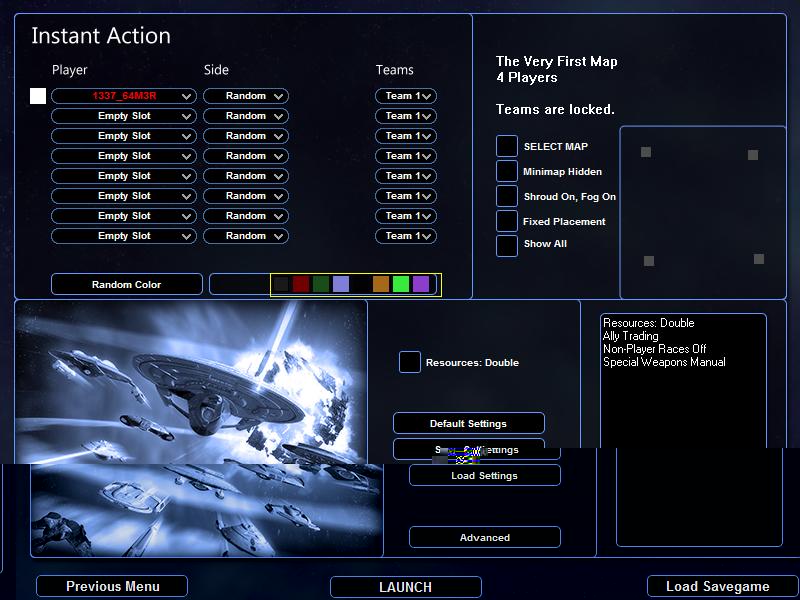Go back with the Previous Menu button
The width and height of the screenshot is (800, 600).
pyautogui.click(x=112, y=587)
